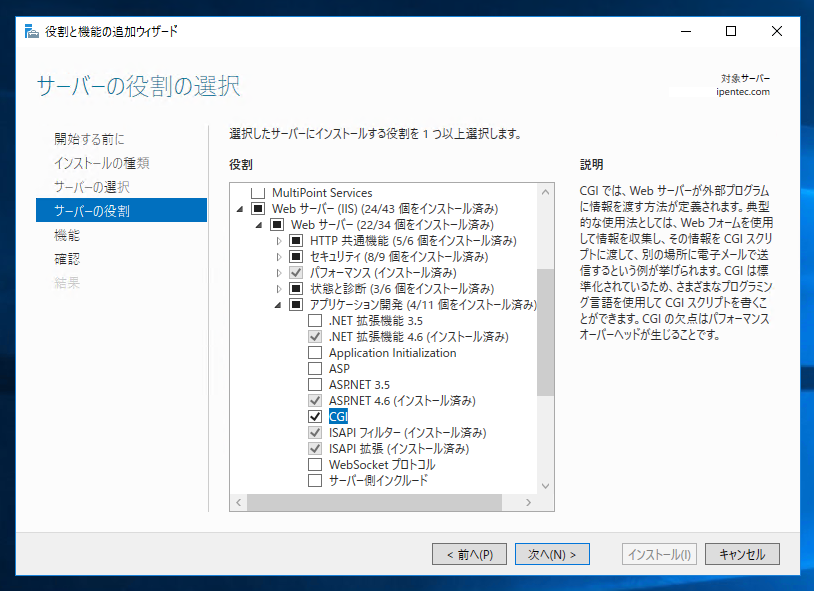Image resolution: width=814 pixels, height=591 pixels.
Task: Maximize the wizard window
Action: 730,31
